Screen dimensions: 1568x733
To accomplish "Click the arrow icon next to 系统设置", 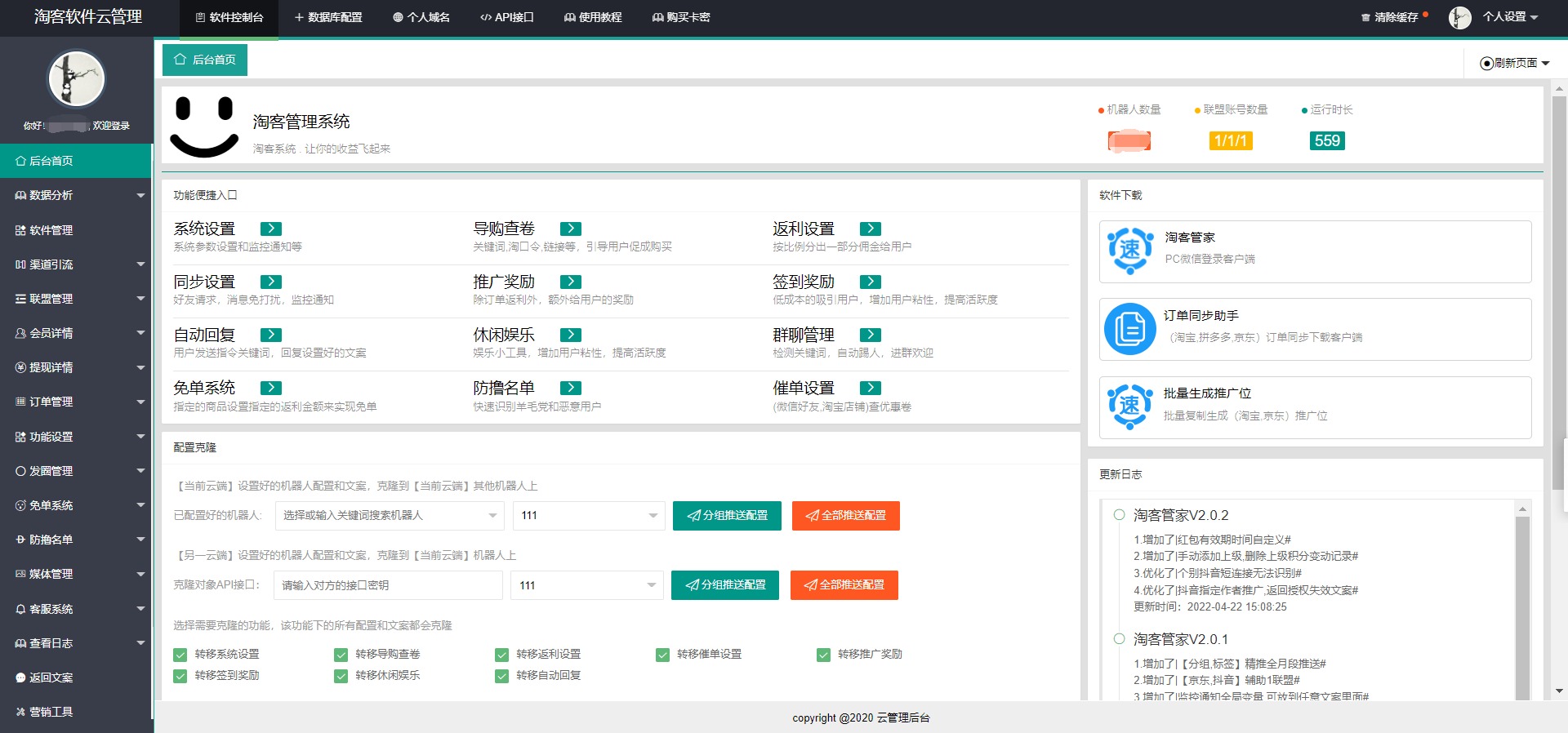I will coord(271,229).
